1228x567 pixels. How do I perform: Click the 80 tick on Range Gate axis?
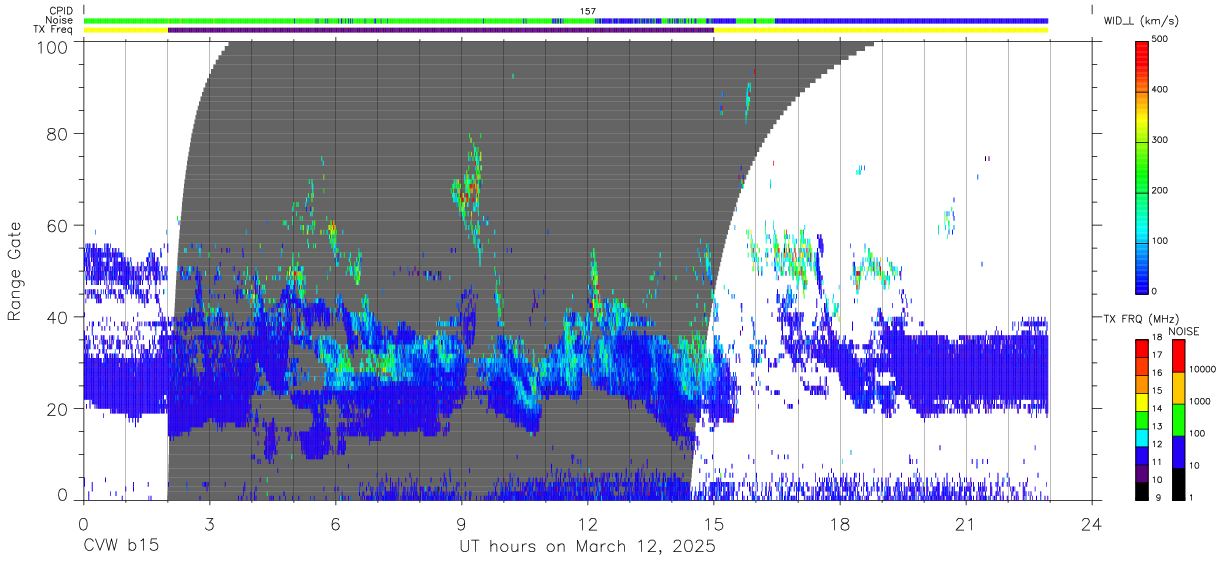[x=58, y=134]
